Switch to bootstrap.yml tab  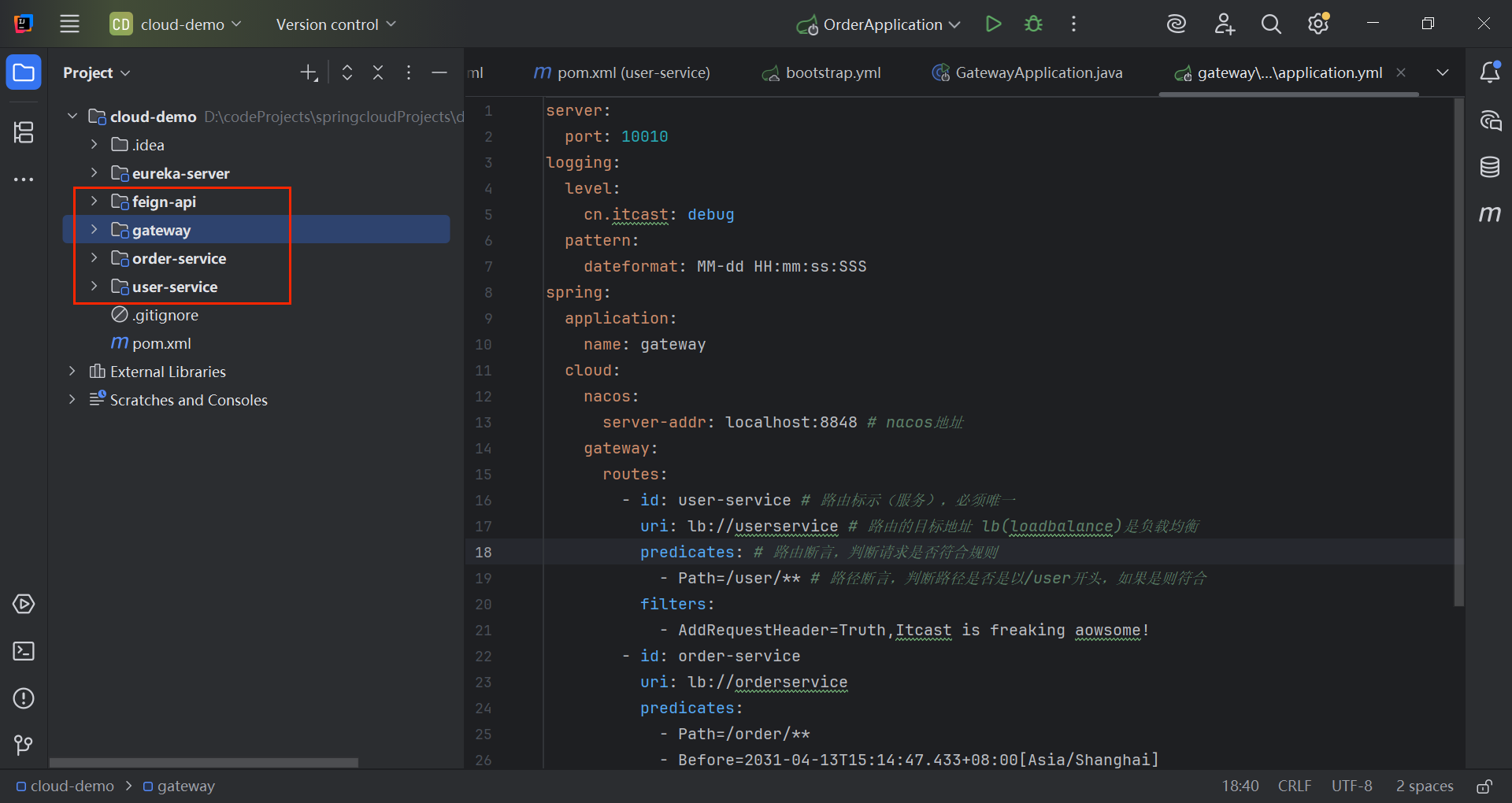(821, 72)
